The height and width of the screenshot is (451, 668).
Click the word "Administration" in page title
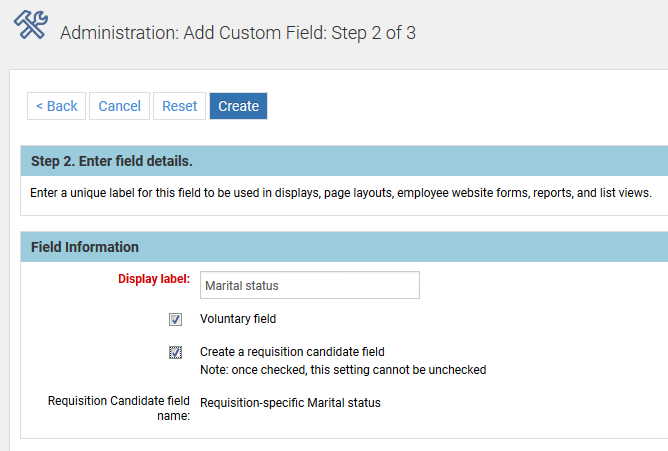[116, 33]
